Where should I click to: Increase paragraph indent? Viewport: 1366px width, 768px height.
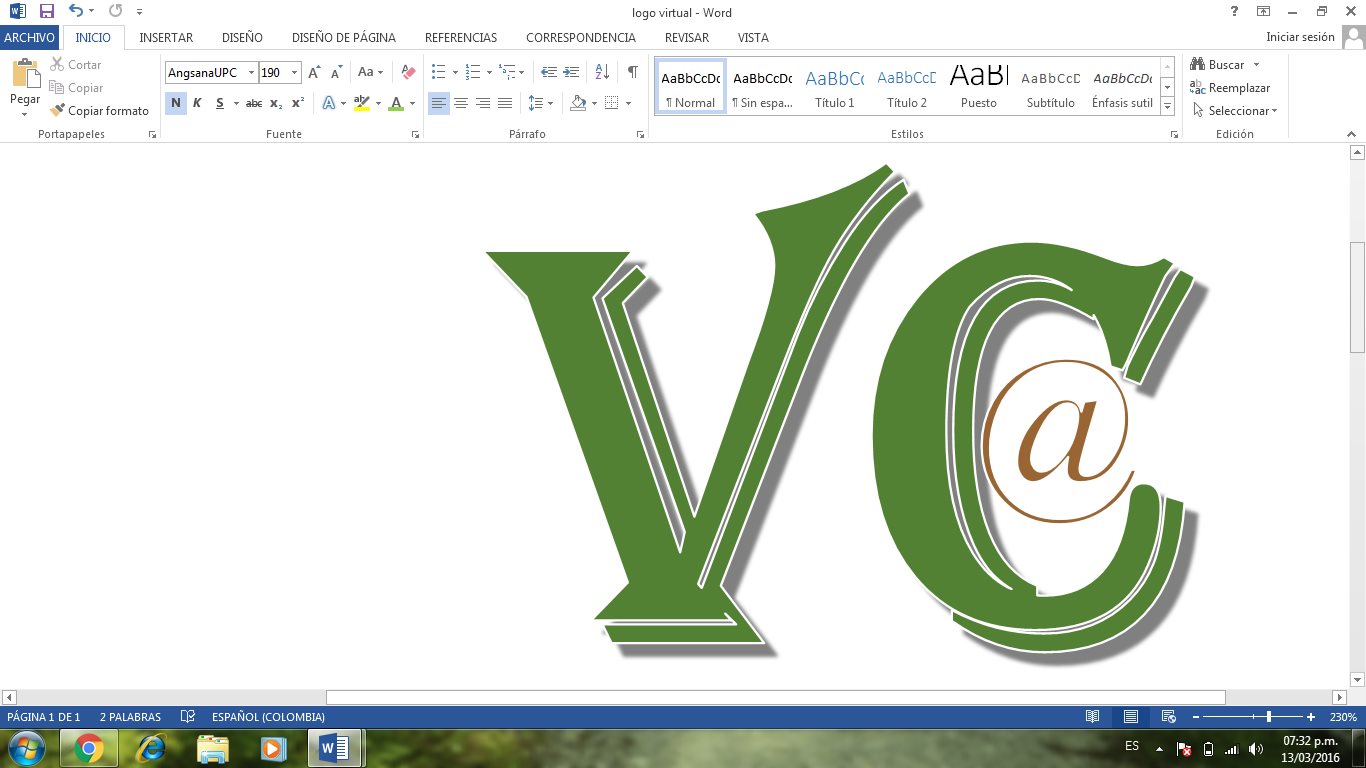tap(571, 72)
